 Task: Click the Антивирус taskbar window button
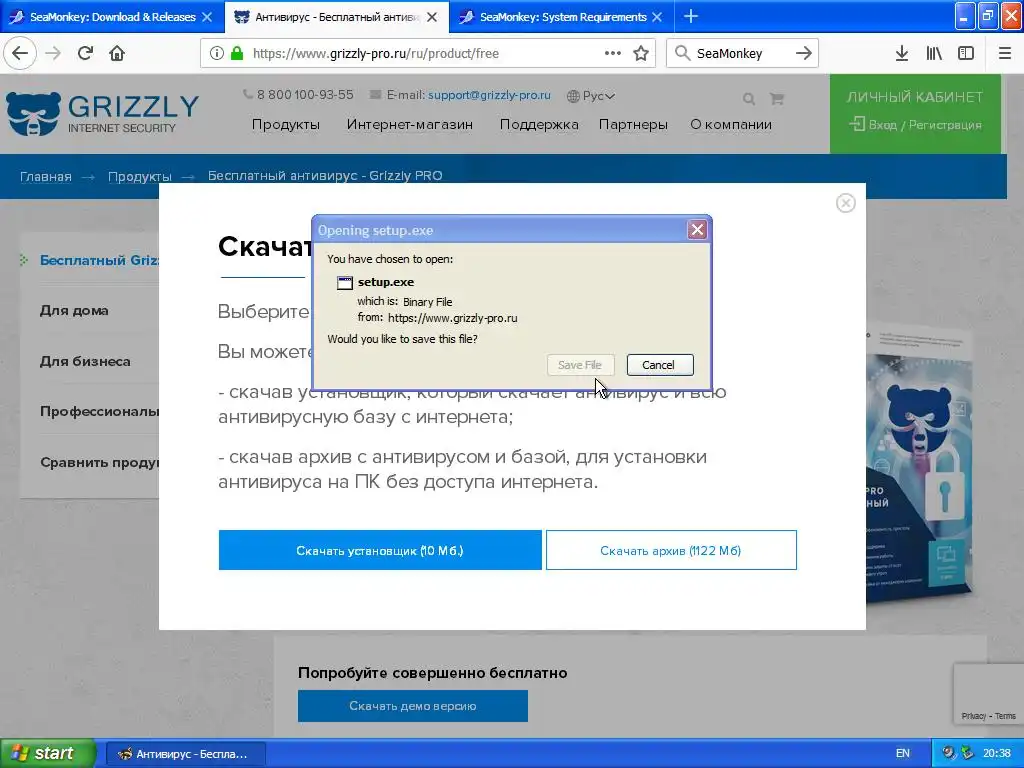tap(185, 754)
